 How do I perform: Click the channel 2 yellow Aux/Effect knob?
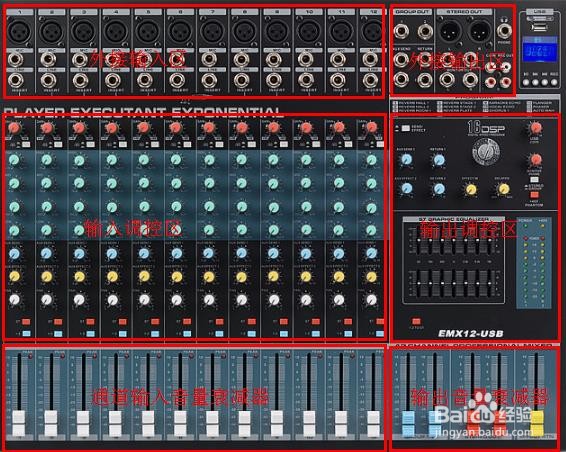pyautogui.click(x=47, y=277)
